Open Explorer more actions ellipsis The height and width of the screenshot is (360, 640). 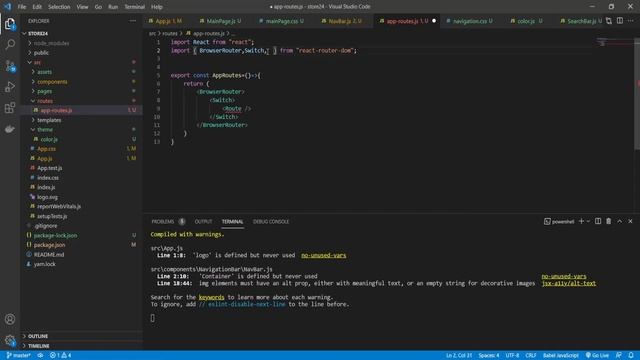(133, 21)
